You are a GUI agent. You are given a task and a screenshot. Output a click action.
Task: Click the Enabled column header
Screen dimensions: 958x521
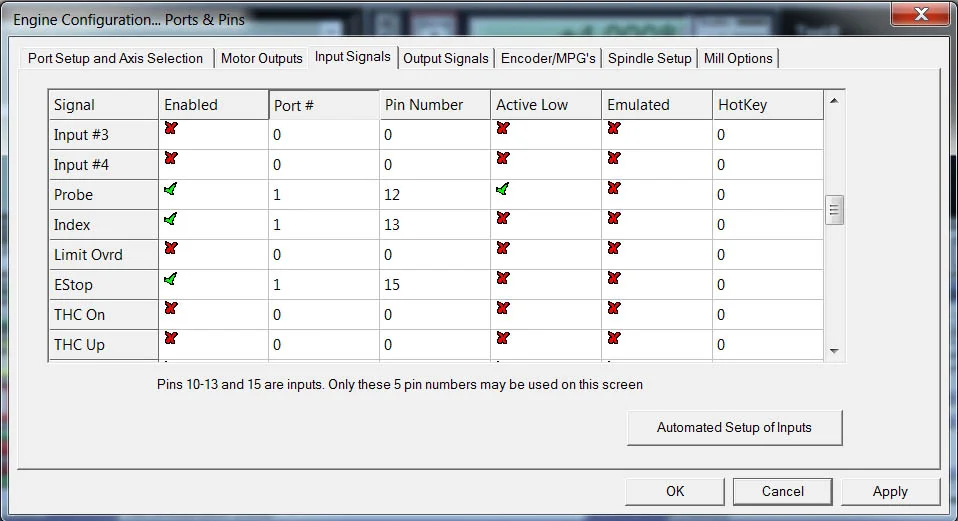point(213,104)
